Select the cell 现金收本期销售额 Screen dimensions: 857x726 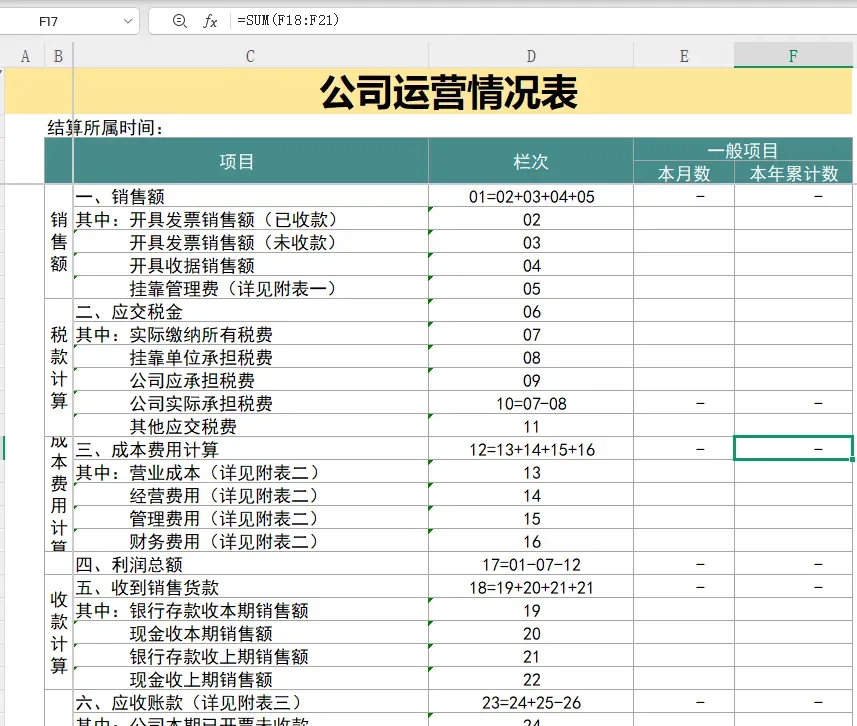(x=251, y=633)
